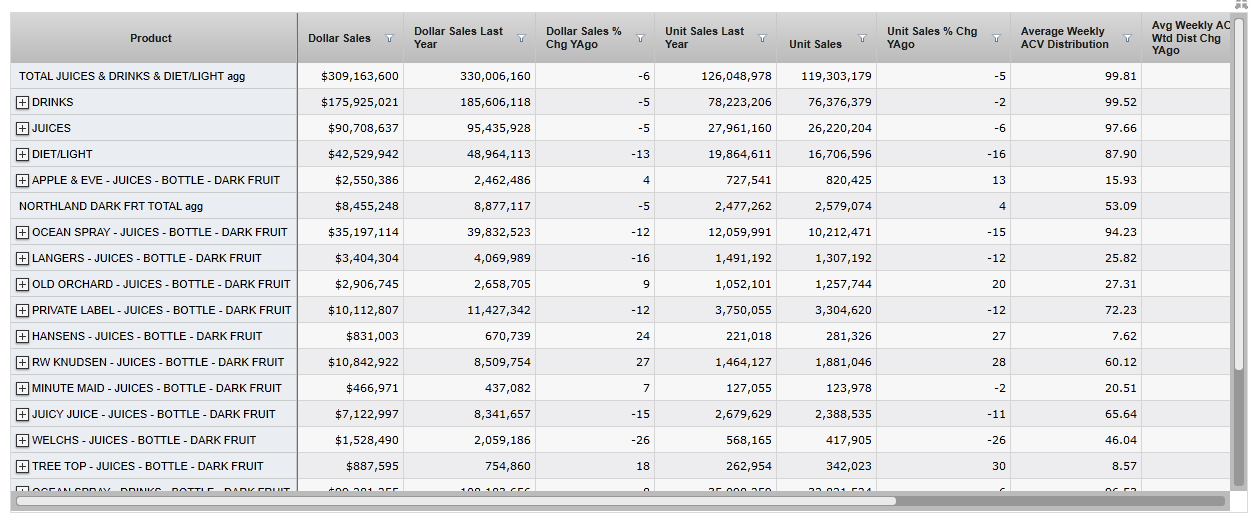This screenshot has width=1257, height=520.
Task: Click the Average Weekly ACV Distribution filter icon
Action: (1127, 39)
